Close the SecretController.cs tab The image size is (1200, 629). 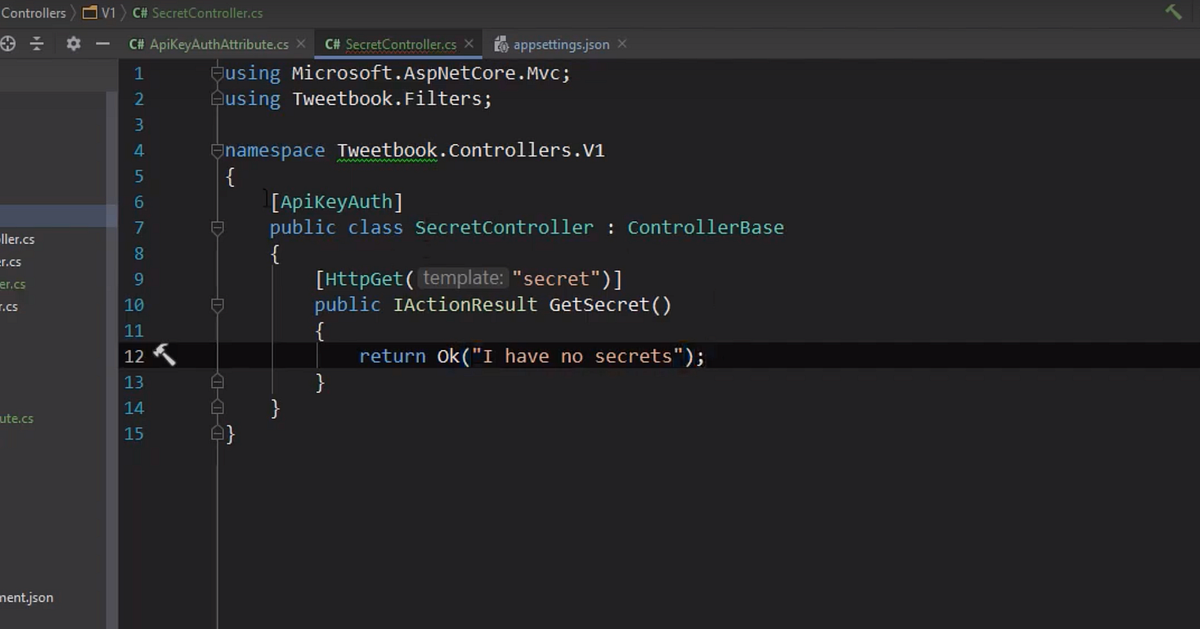[x=469, y=45]
